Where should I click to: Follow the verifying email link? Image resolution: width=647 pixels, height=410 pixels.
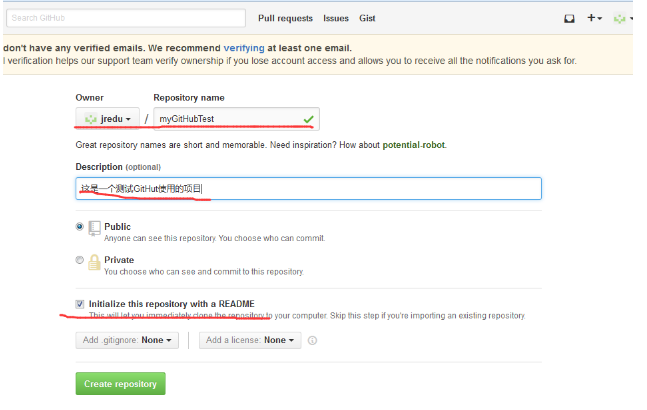tap(244, 48)
